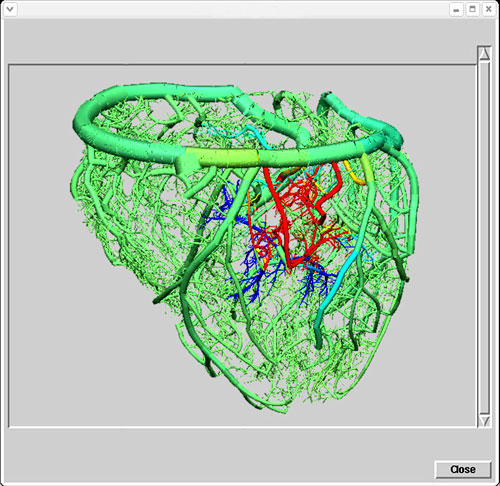The image size is (500, 486).
Task: Click the scrollbar down arrow
Action: (x=484, y=421)
